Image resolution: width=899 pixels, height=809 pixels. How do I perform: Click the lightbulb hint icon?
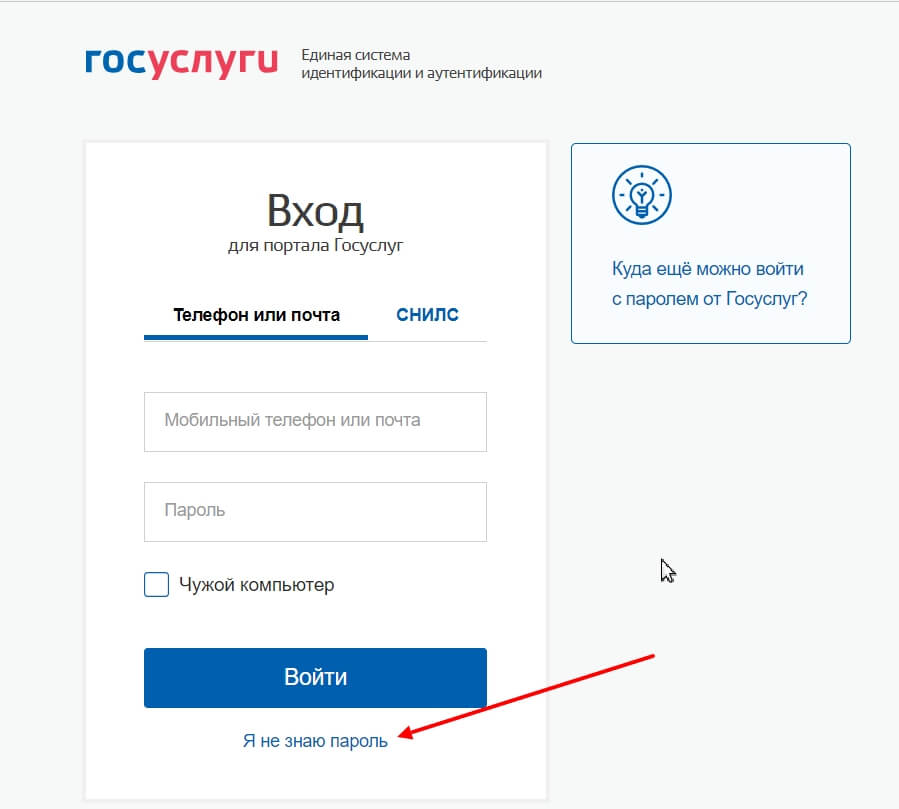pyautogui.click(x=642, y=195)
